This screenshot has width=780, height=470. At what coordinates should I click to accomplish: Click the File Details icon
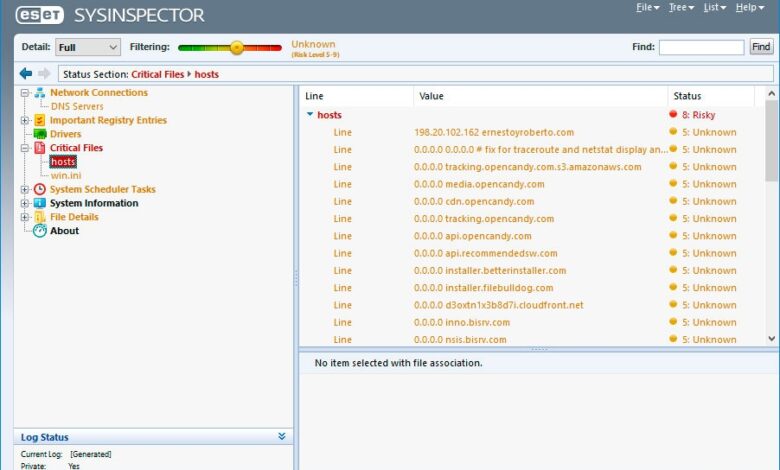click(40, 217)
